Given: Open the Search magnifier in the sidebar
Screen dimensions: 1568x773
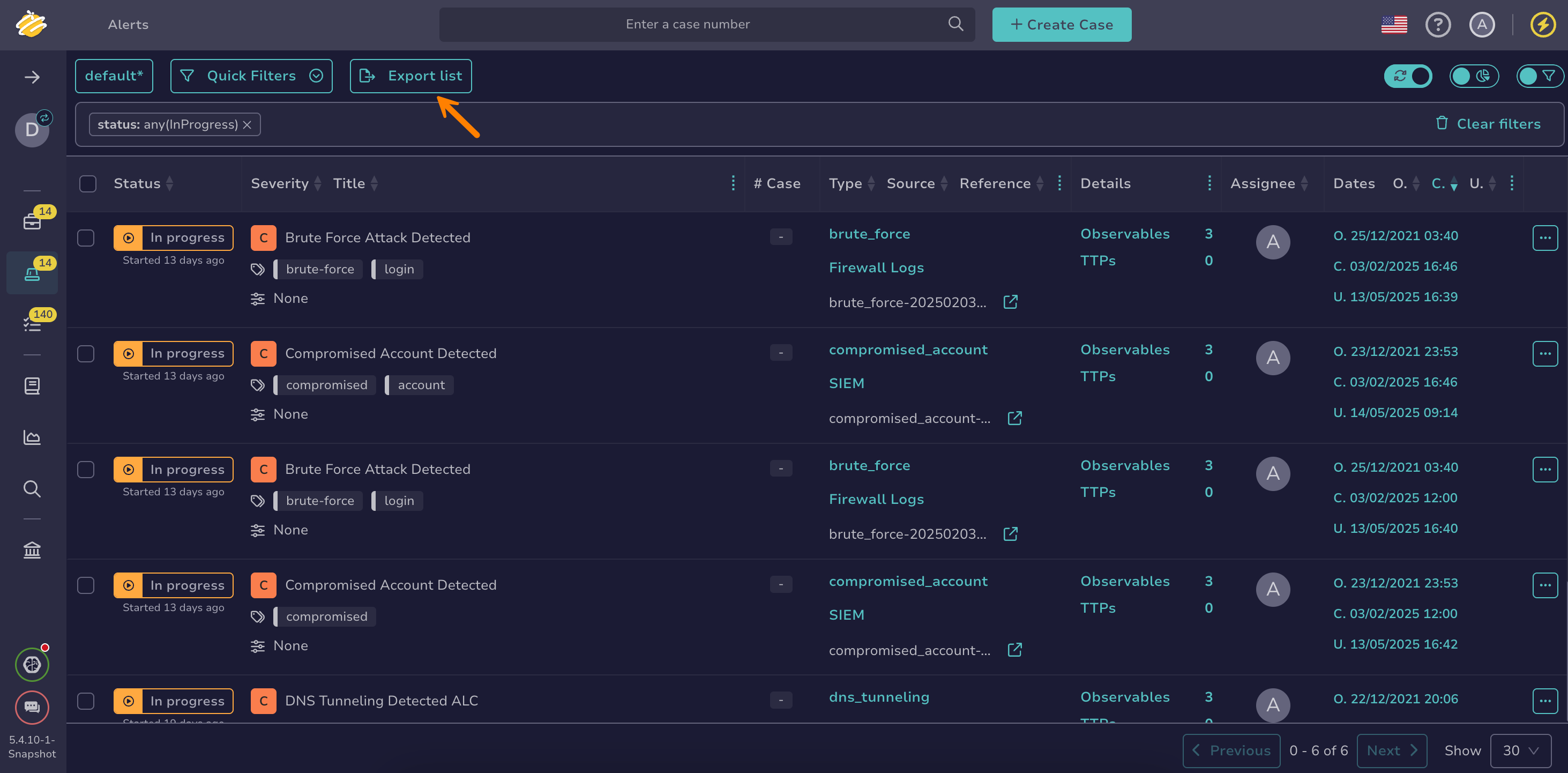Looking at the screenshot, I should point(32,489).
